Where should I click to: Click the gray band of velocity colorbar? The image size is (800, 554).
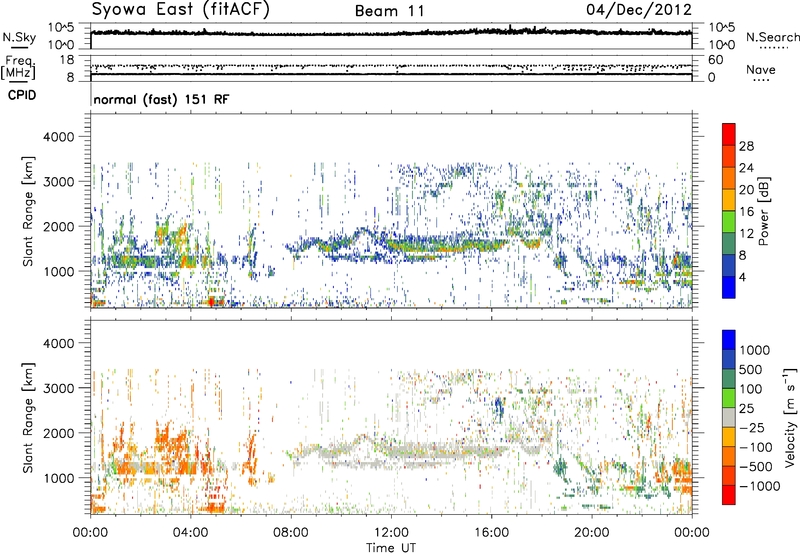coord(729,418)
